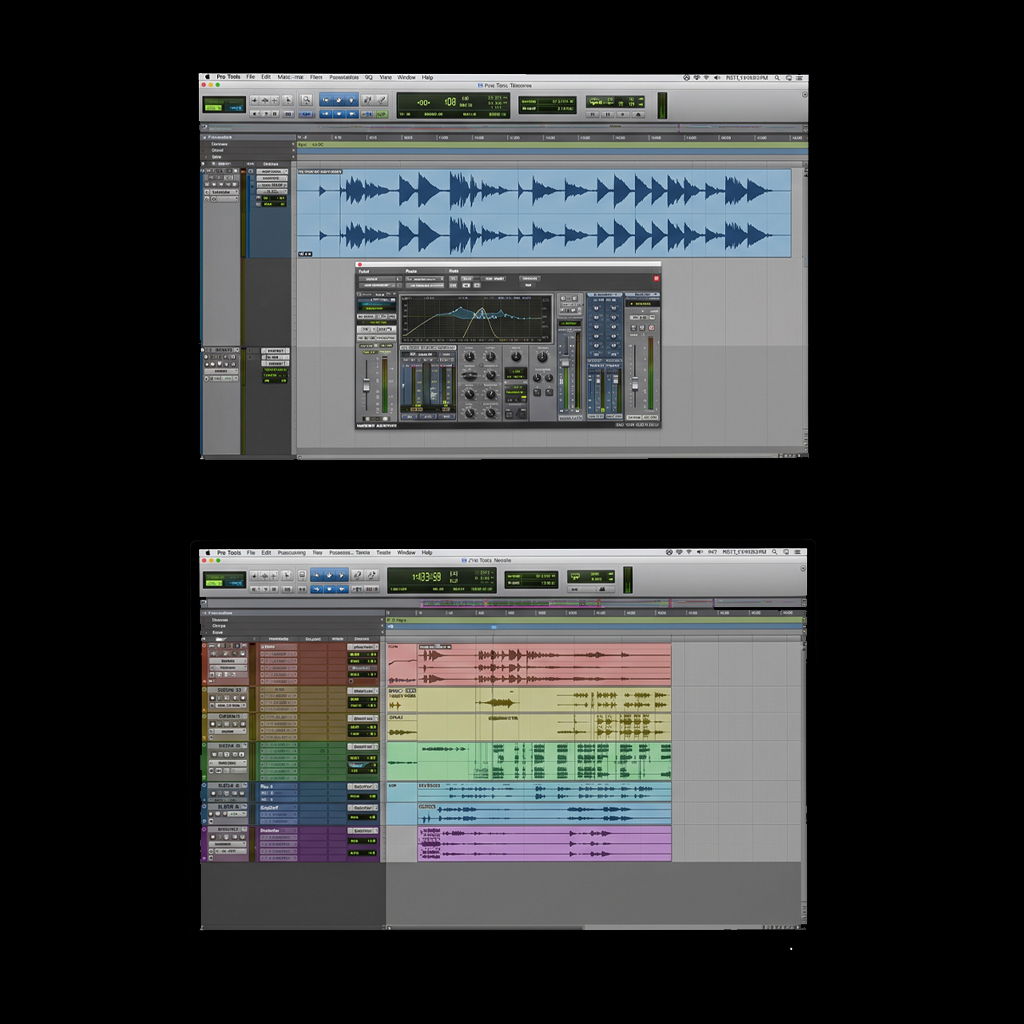
Task: Open Spotlight search in the lower menu bar
Action: click(x=775, y=552)
